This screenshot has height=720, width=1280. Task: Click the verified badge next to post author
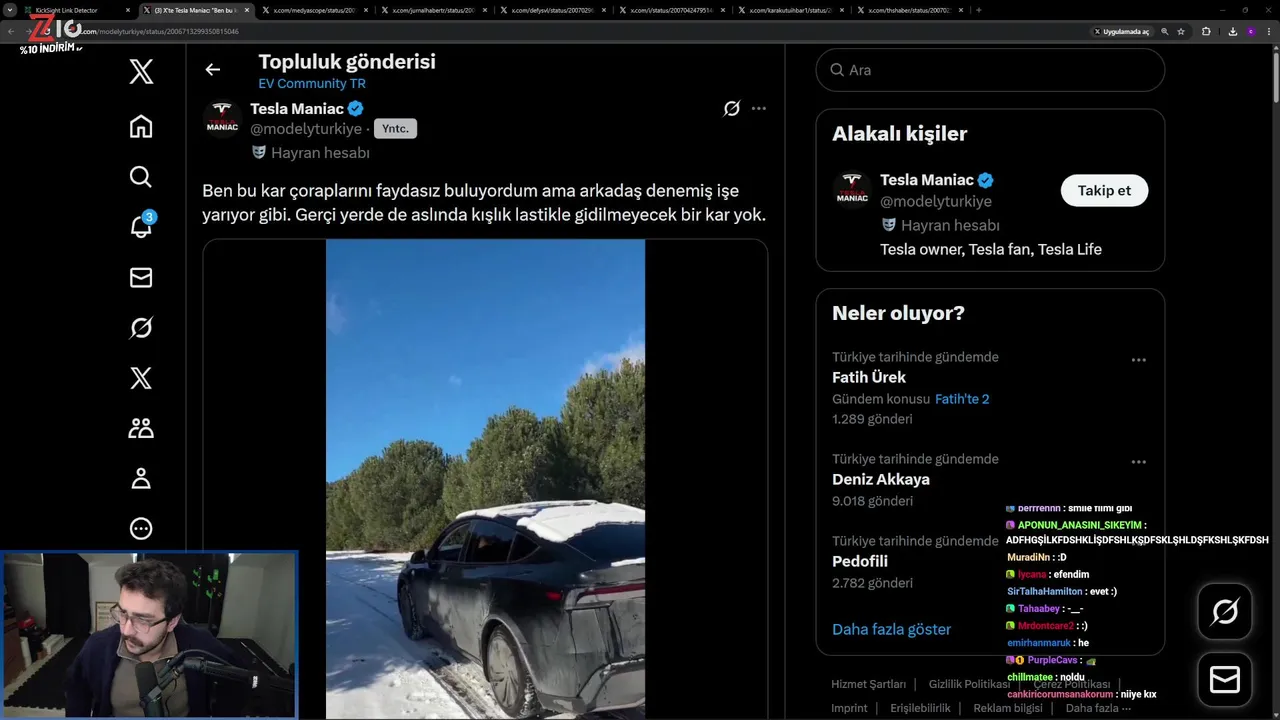click(356, 108)
